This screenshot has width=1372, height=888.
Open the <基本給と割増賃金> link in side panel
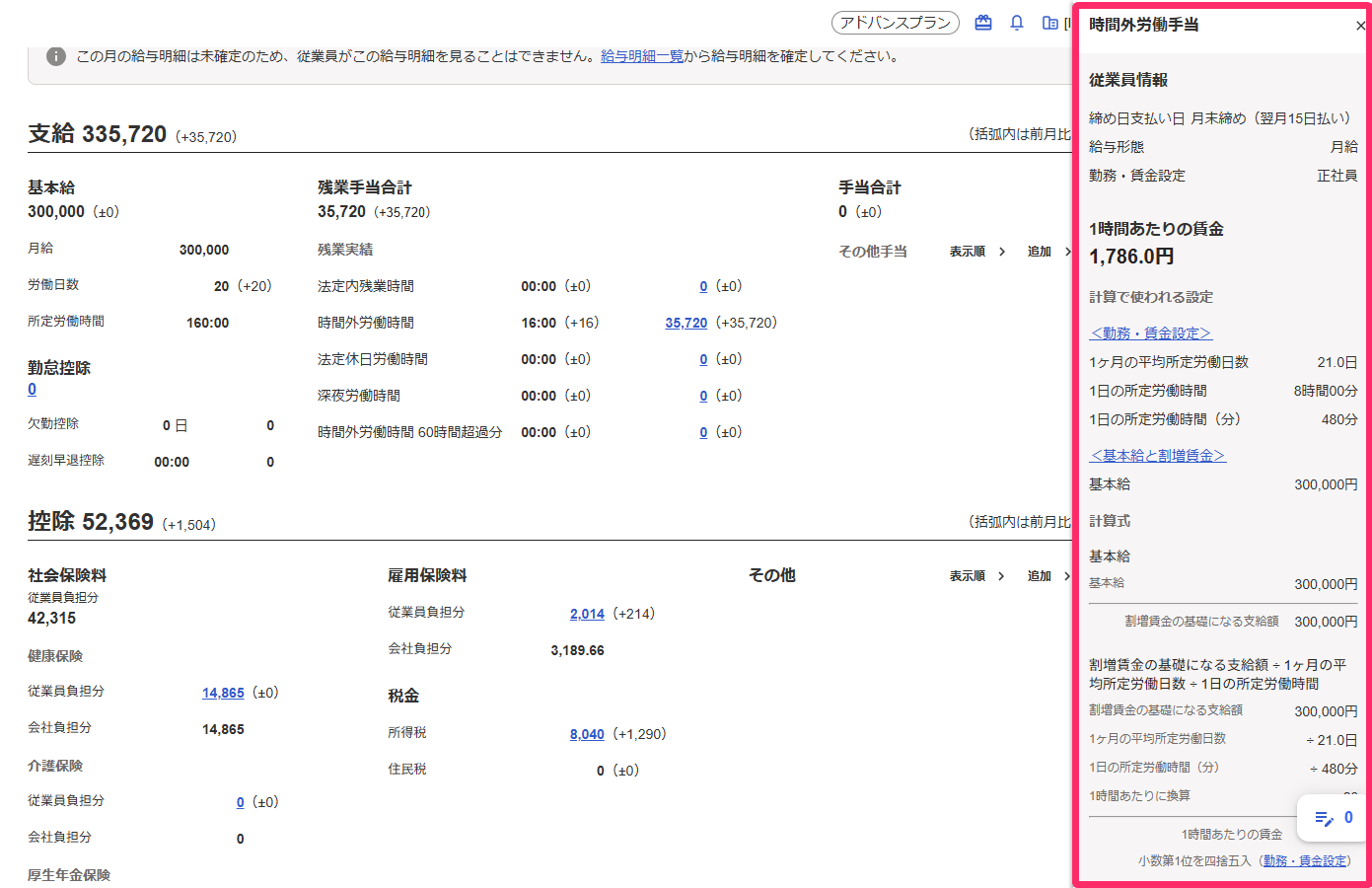coord(1158,456)
